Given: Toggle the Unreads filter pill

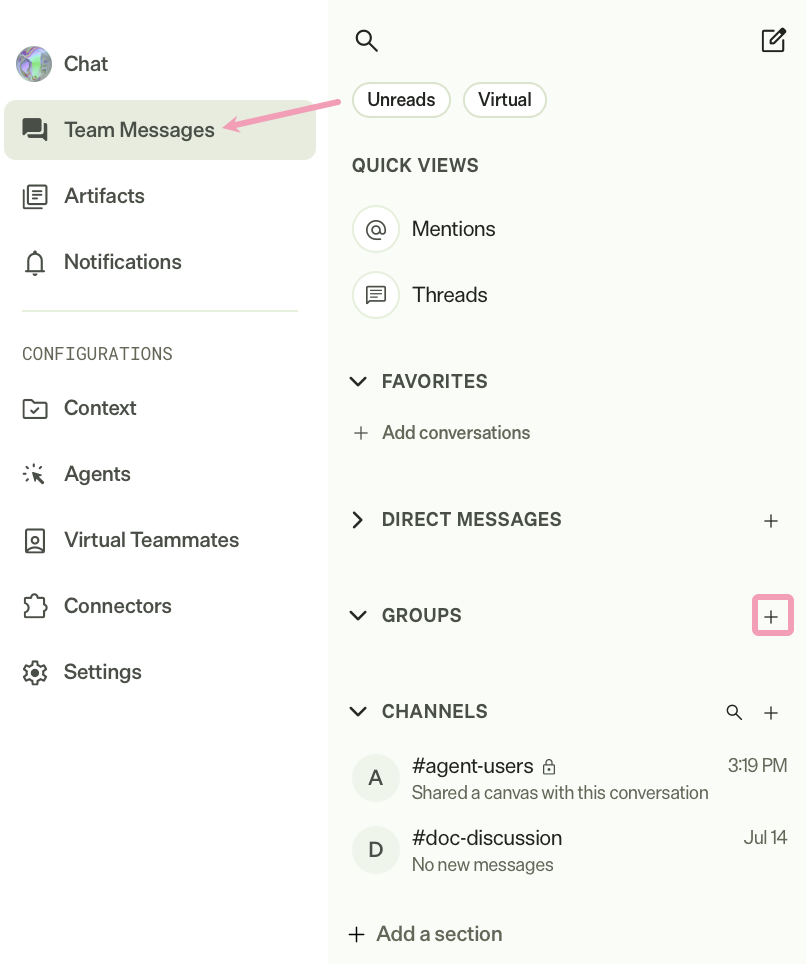Looking at the screenshot, I should [x=401, y=100].
